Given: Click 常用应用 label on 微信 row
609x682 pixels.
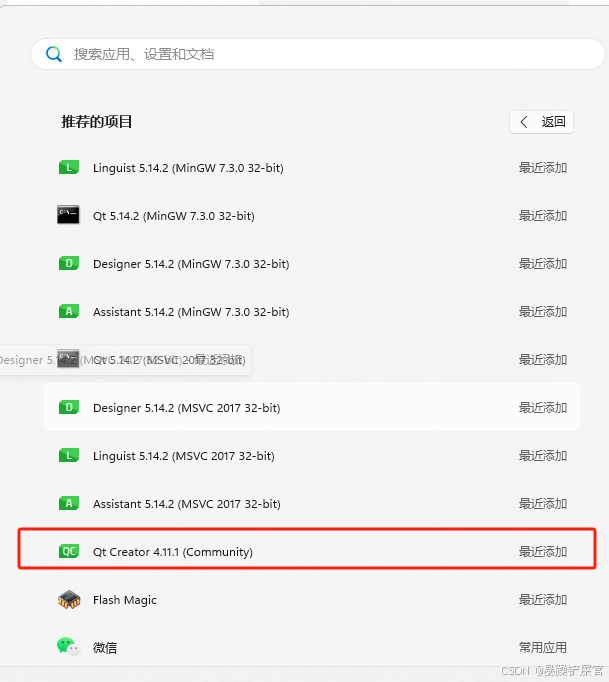Looking at the screenshot, I should [543, 647].
